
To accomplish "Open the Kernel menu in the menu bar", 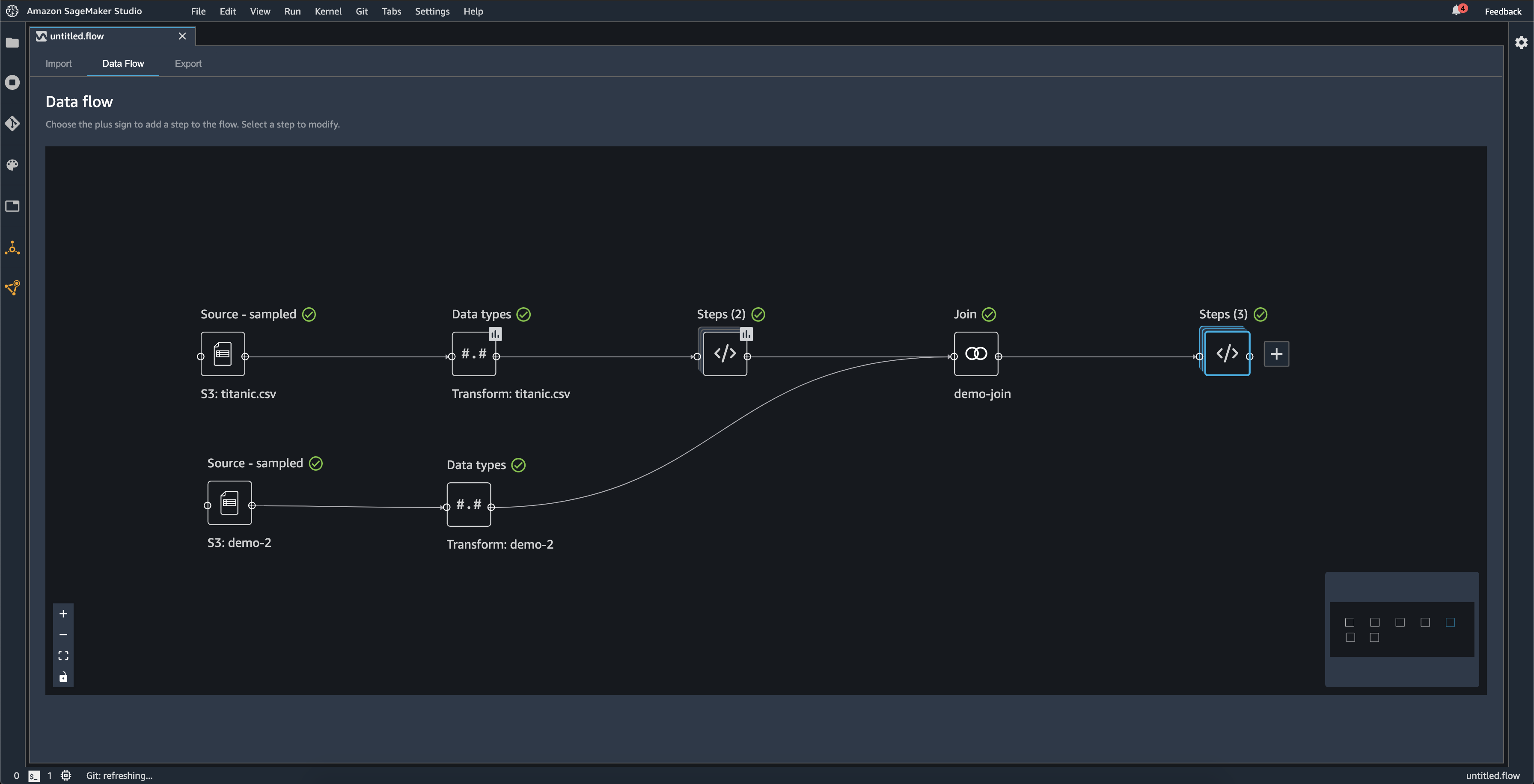I will 328,11.
